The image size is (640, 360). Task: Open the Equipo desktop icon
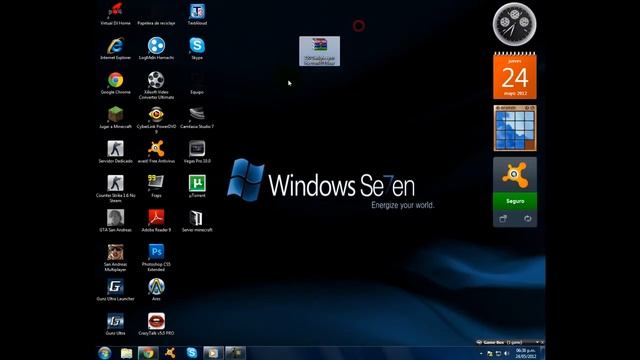pos(197,83)
